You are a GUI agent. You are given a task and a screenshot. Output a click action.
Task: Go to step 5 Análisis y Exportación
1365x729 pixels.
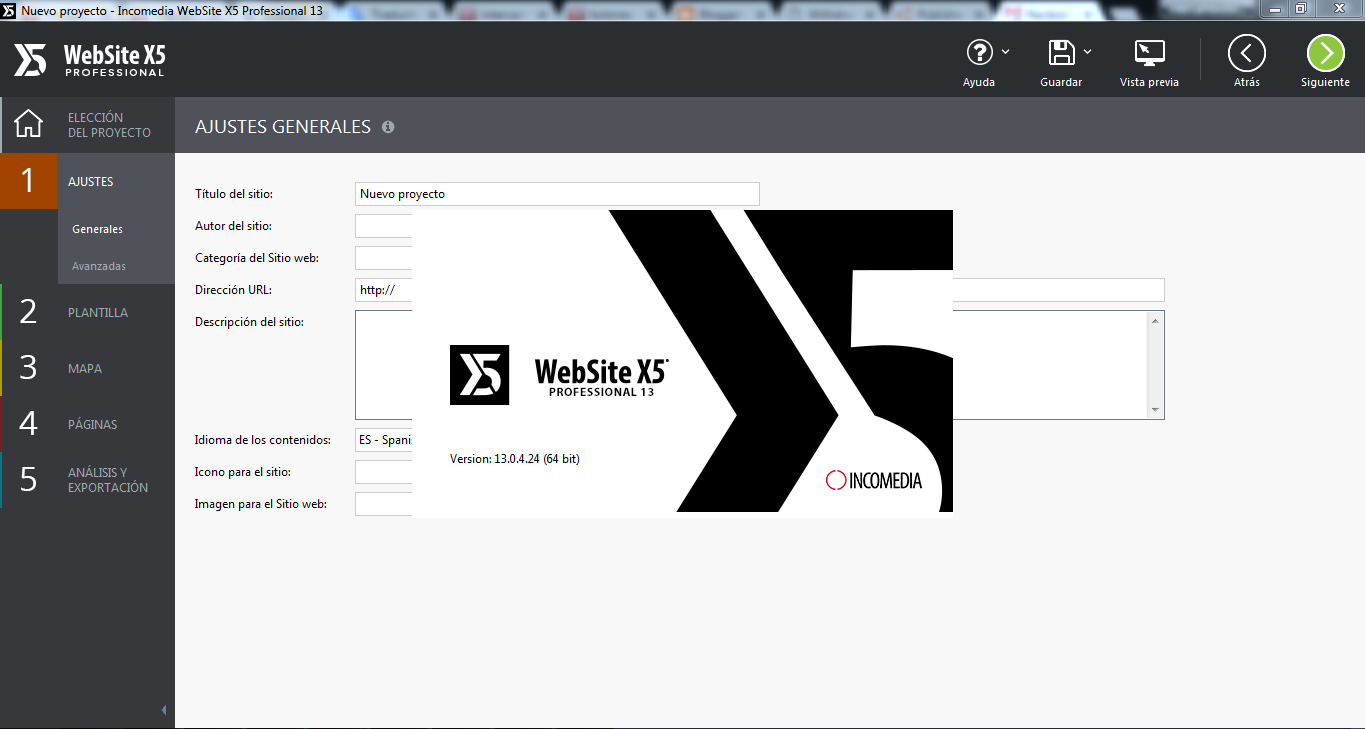[88, 480]
